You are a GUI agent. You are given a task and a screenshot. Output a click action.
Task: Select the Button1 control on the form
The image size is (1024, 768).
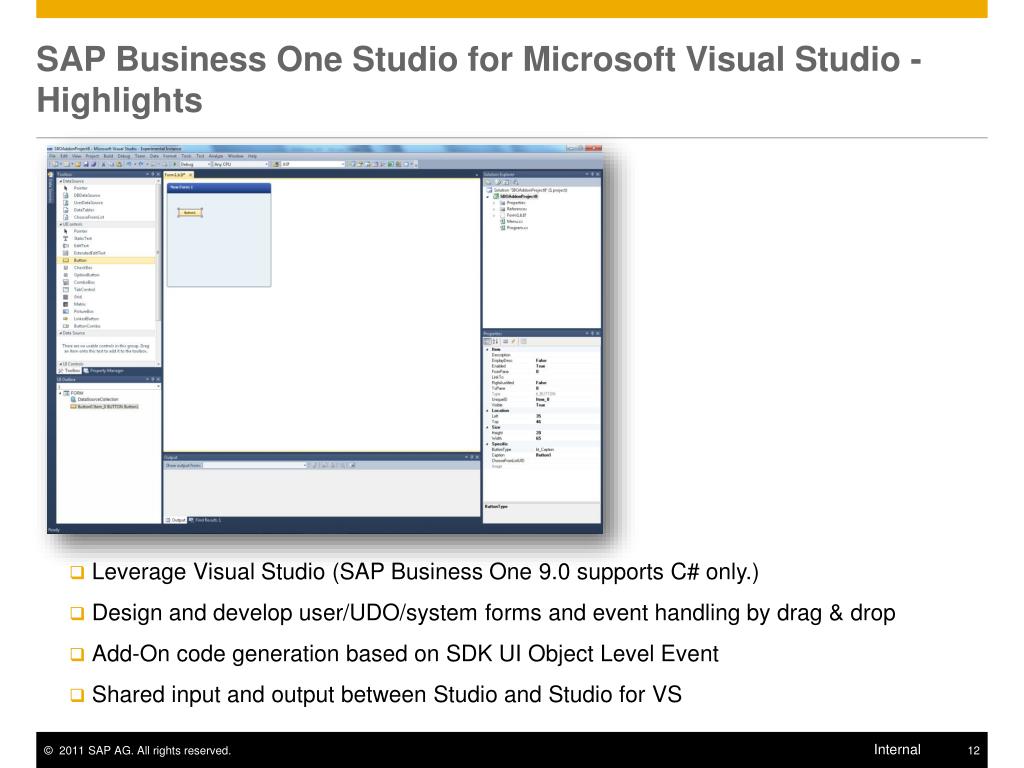[x=190, y=212]
